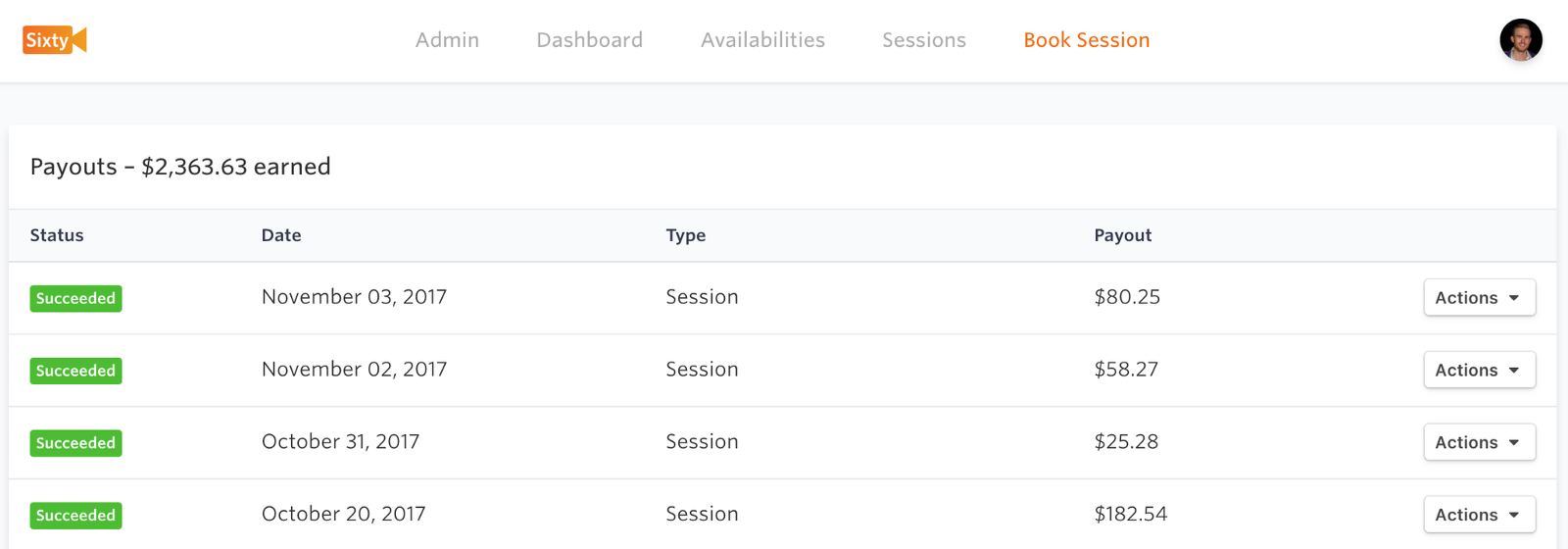
Task: Click the Type column header
Action: [x=686, y=236]
